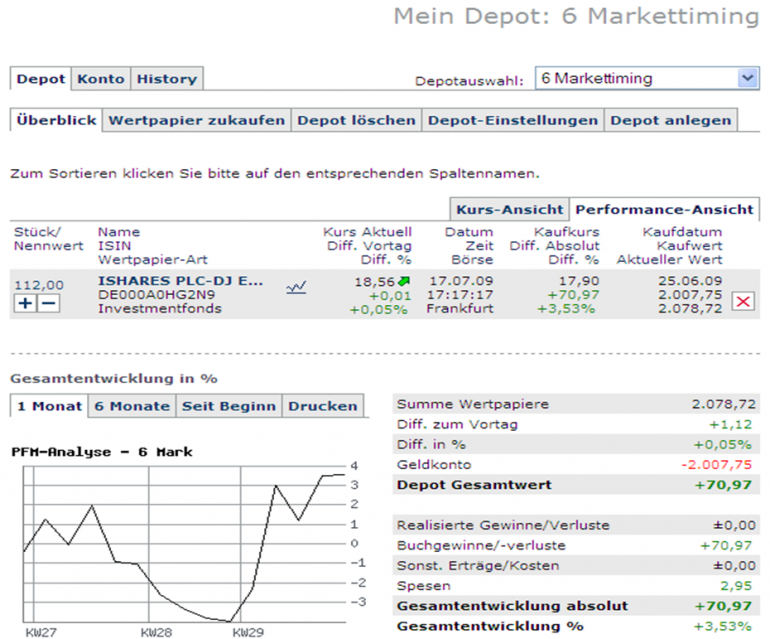Click the page title Mein Depot: 6 Markettiming
770x639 pixels.
tap(577, 16)
